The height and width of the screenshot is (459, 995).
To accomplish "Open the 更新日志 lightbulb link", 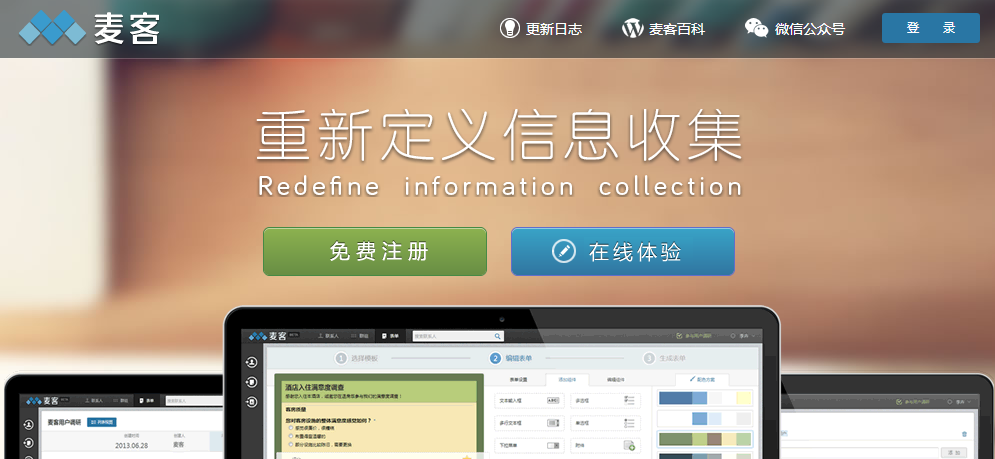I will 541,29.
